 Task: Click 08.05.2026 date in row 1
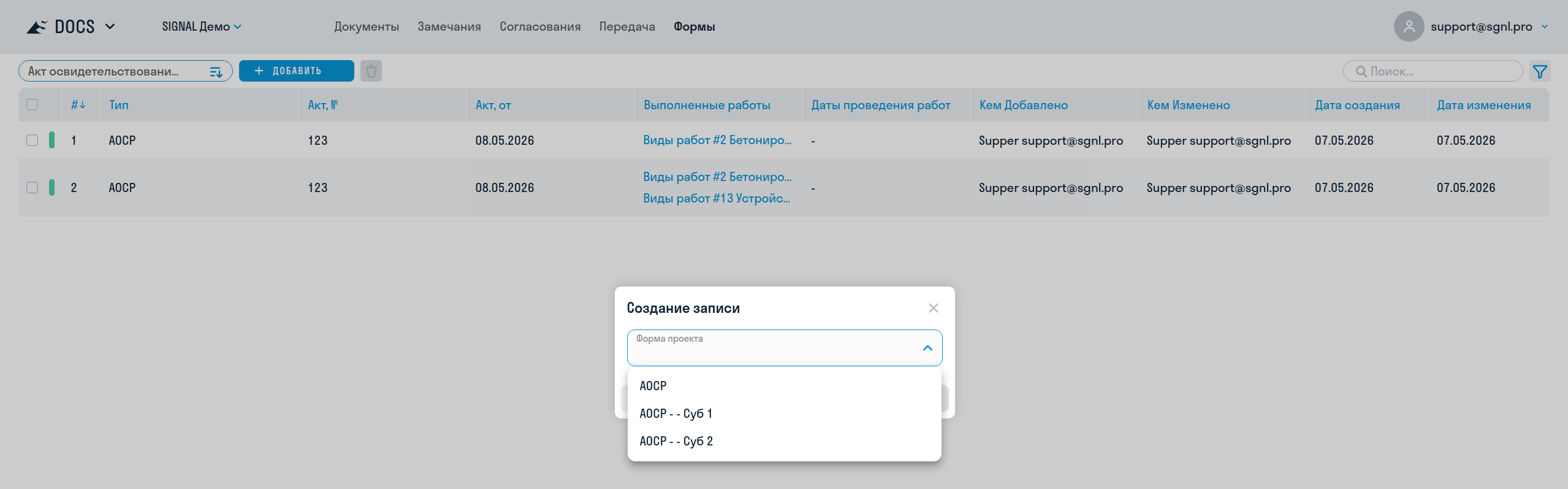[x=504, y=141]
